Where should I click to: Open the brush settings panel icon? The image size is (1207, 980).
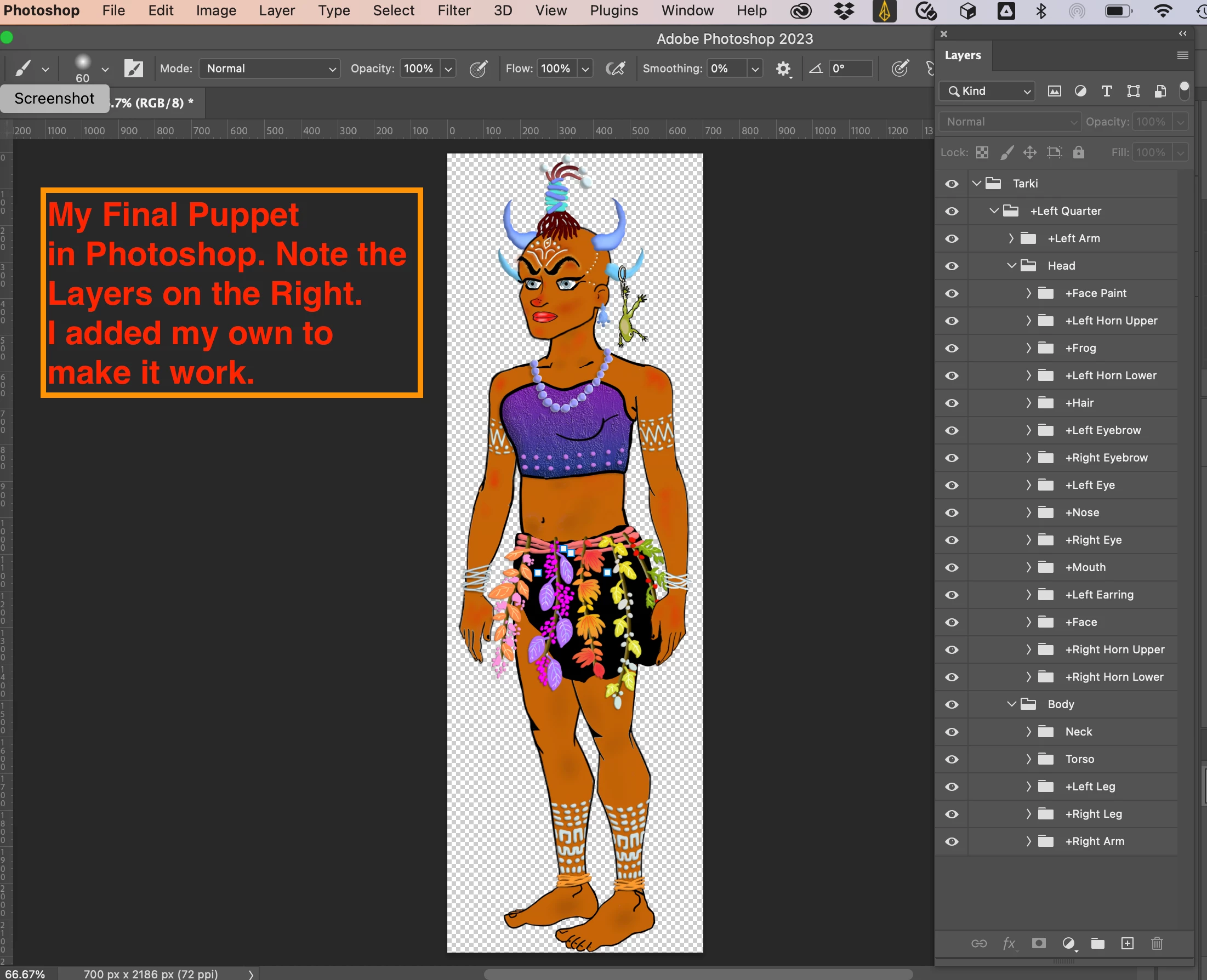click(134, 69)
